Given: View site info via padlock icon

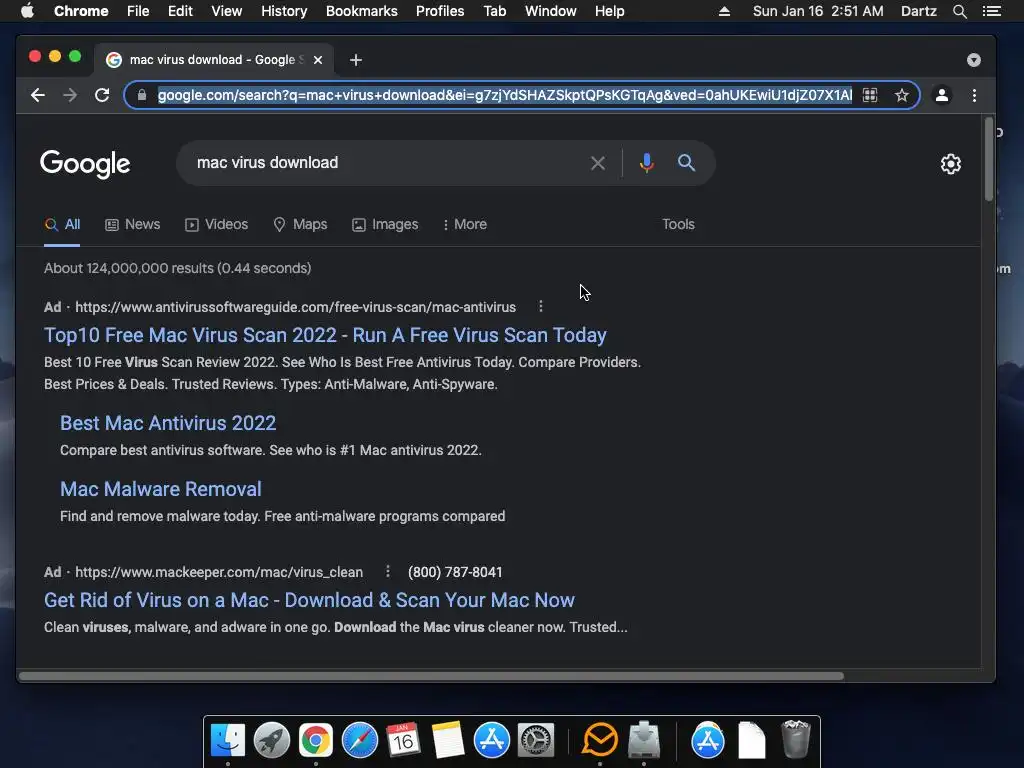Looking at the screenshot, I should pos(142,95).
